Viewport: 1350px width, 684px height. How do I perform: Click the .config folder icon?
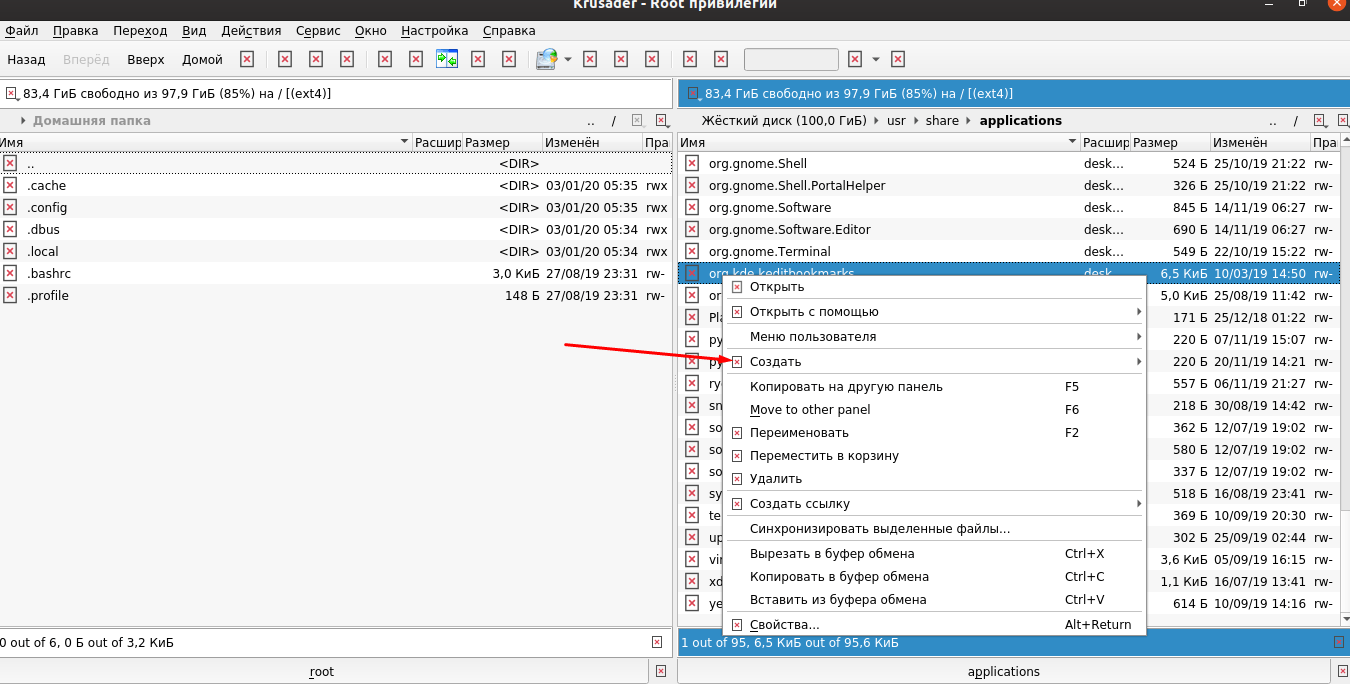(x=10, y=208)
